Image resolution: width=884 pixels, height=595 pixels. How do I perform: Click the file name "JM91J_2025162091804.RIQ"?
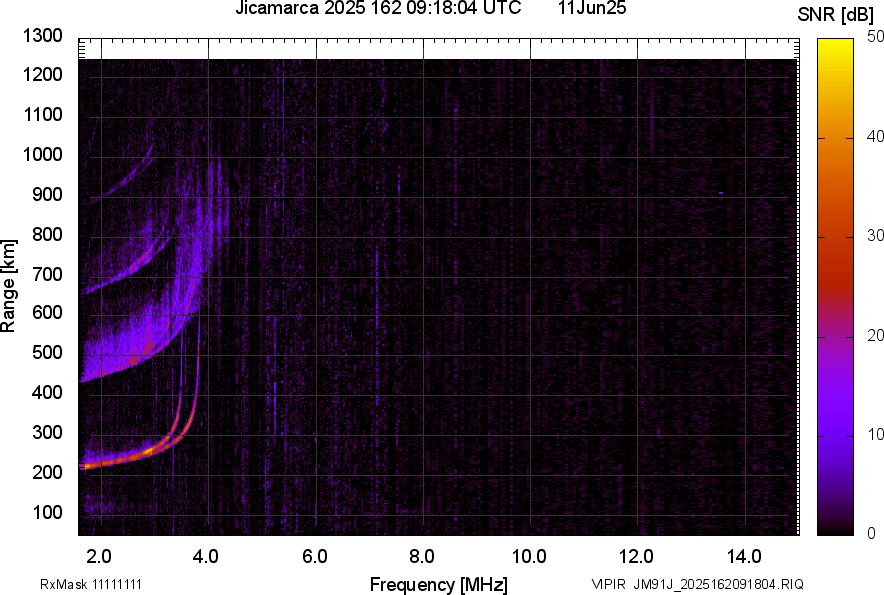coord(718,584)
